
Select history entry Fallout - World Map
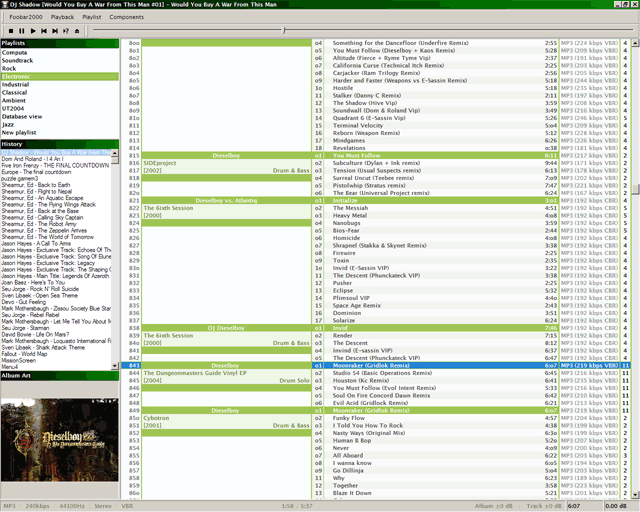(56, 354)
